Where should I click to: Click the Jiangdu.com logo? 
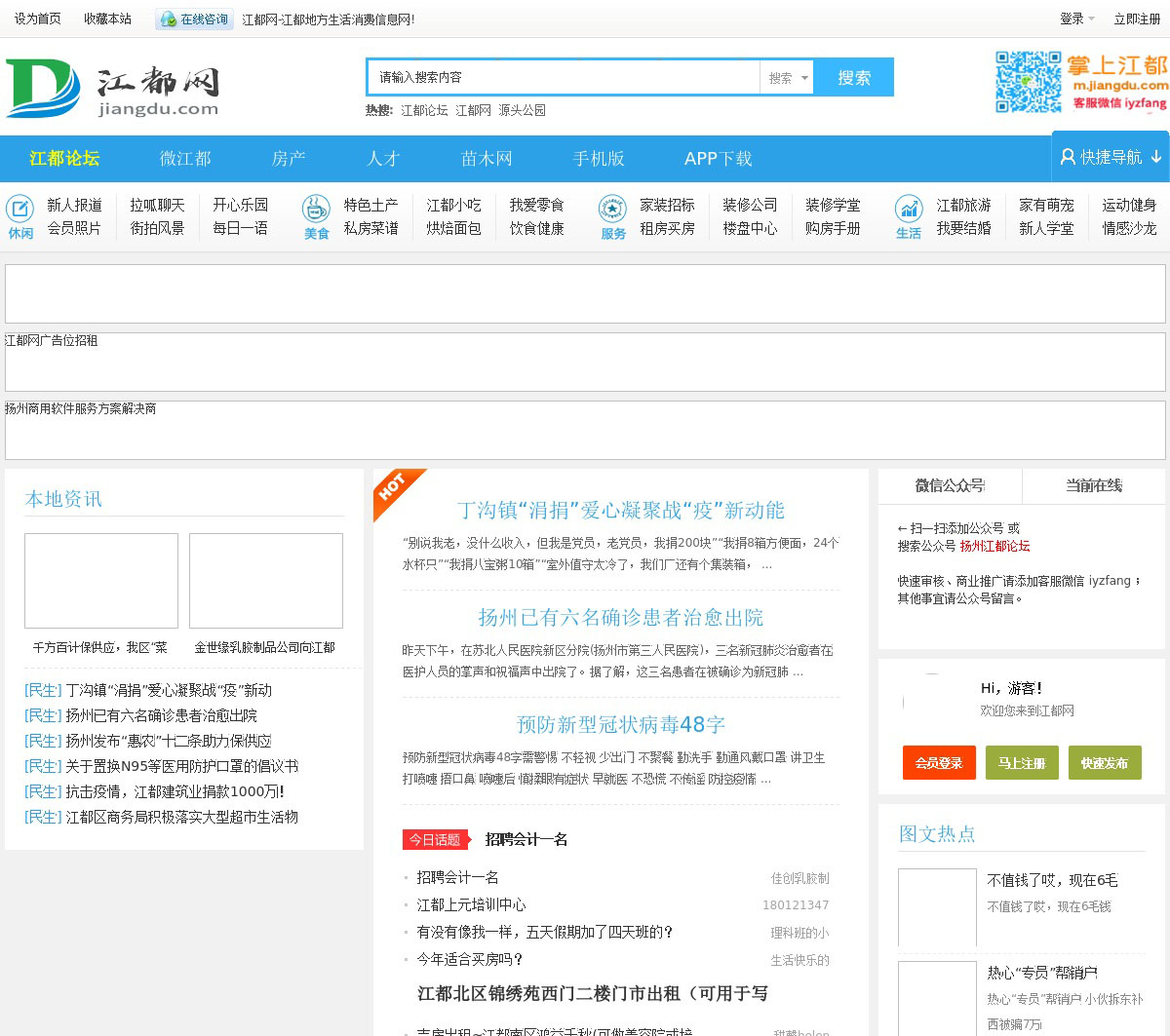(x=112, y=88)
